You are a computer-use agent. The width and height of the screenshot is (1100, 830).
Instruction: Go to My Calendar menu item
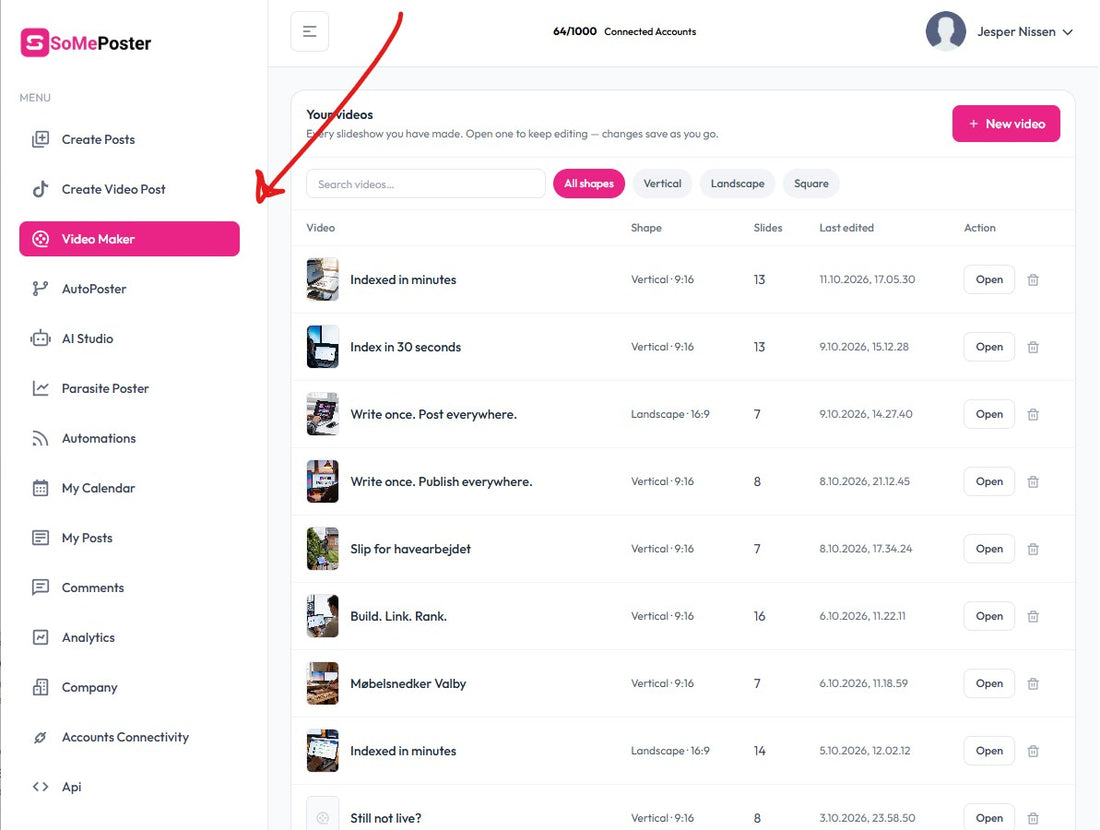pyautogui.click(x=129, y=488)
